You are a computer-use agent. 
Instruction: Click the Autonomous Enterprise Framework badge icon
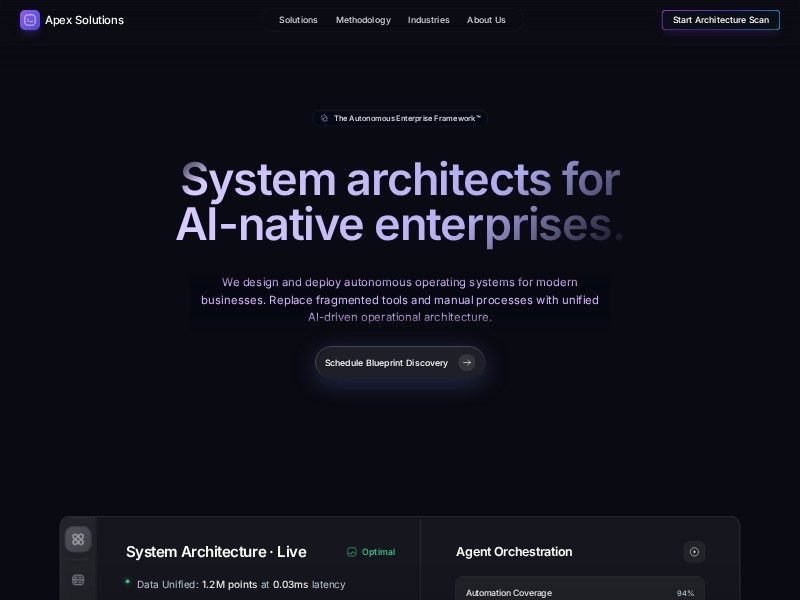tap(324, 118)
